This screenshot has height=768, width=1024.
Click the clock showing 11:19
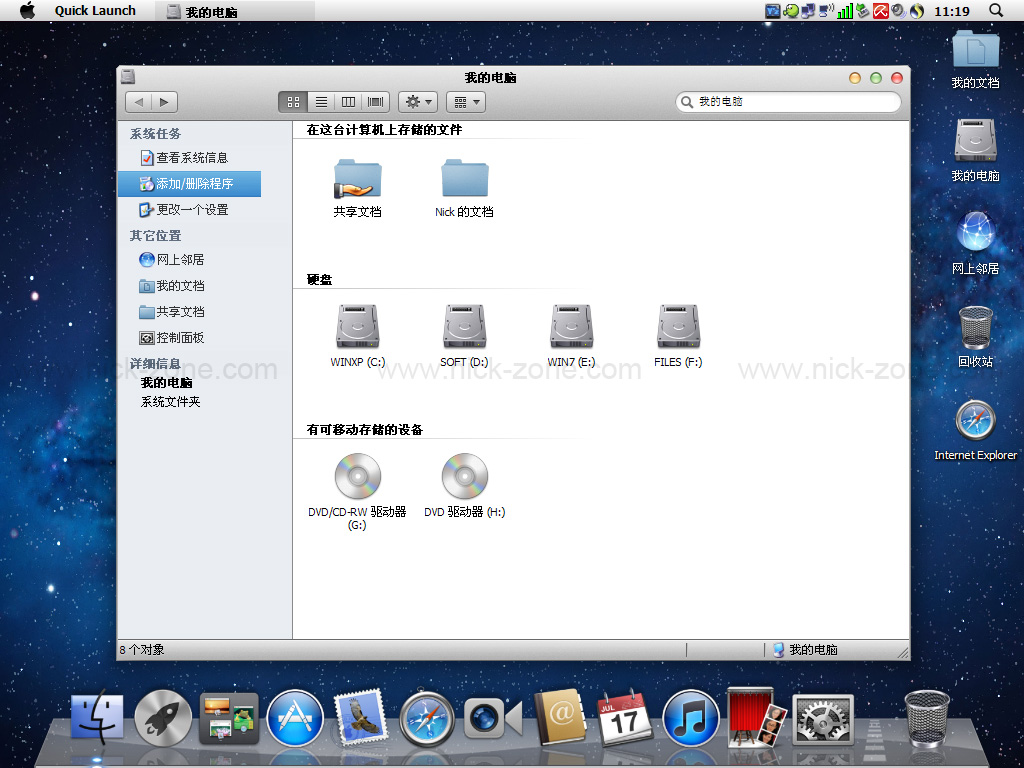pyautogui.click(x=952, y=11)
